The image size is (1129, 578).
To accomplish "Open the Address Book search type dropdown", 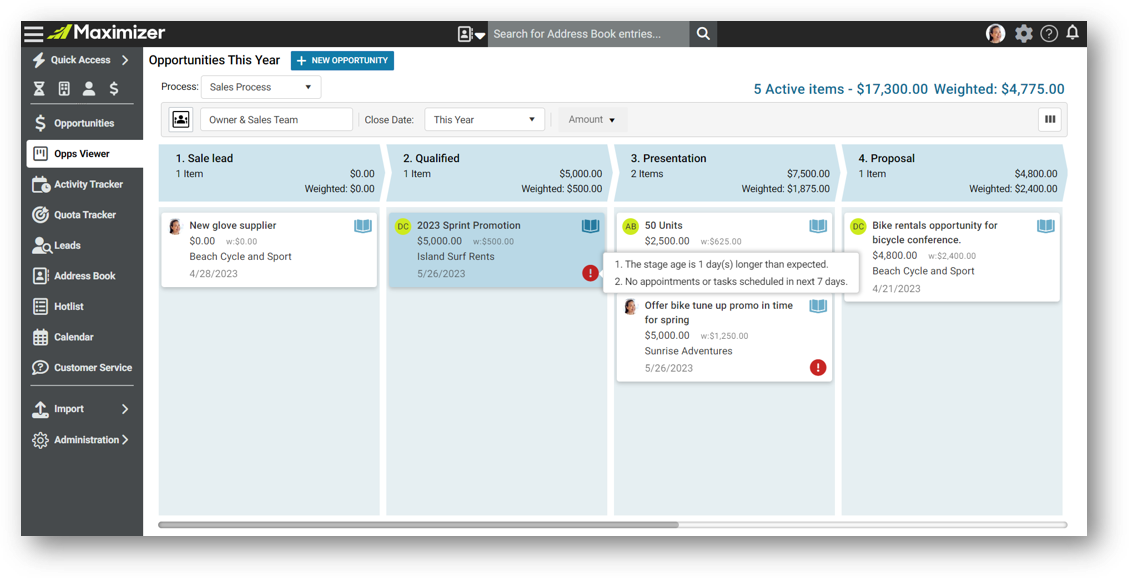I will click(x=472, y=34).
